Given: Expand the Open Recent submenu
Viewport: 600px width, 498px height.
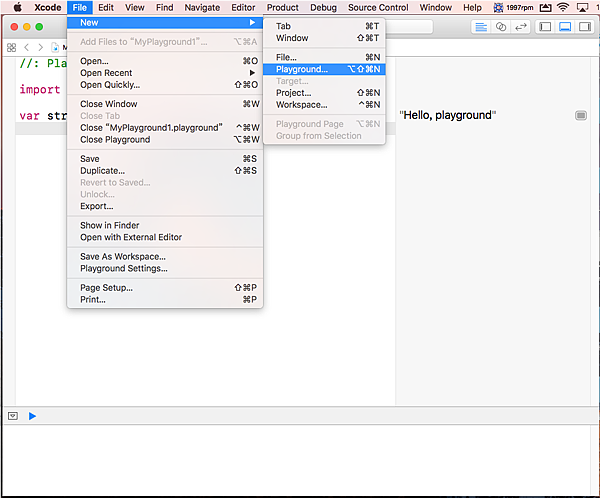Looking at the screenshot, I should coord(165,73).
